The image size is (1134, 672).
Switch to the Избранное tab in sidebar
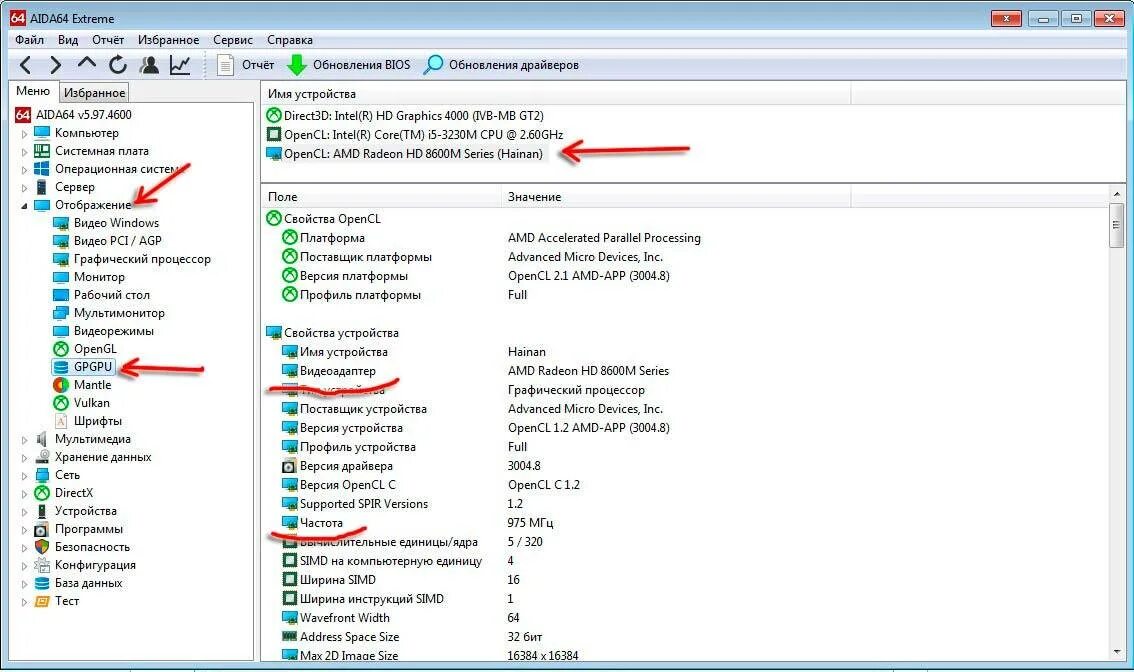[x=94, y=93]
